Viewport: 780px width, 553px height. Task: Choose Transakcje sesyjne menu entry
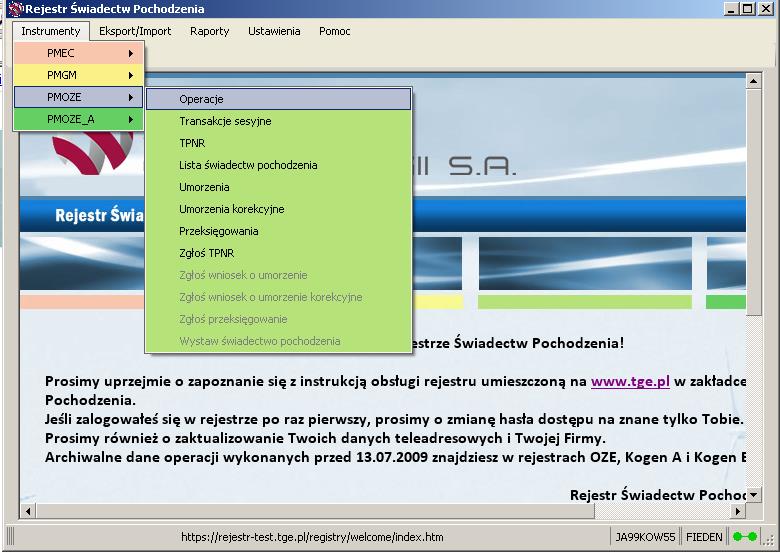click(279, 121)
